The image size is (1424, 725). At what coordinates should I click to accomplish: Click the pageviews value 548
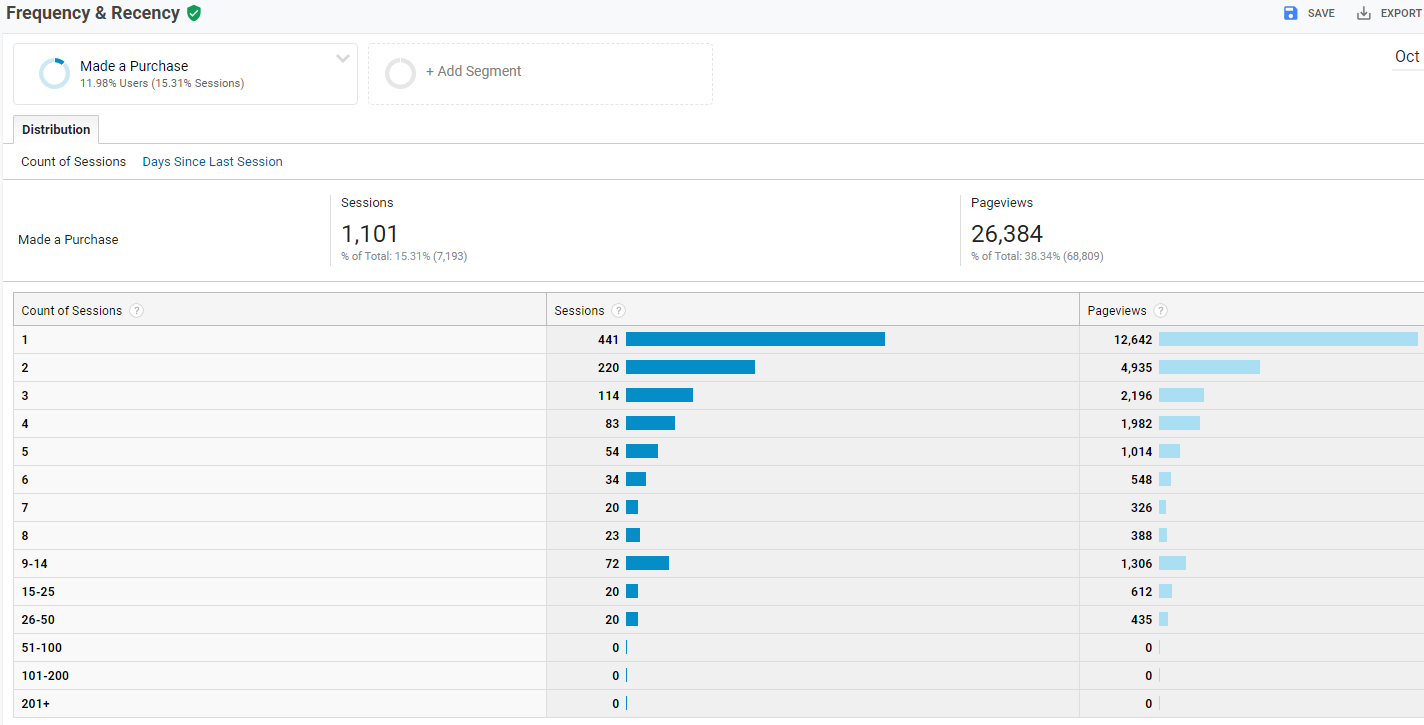1142,480
